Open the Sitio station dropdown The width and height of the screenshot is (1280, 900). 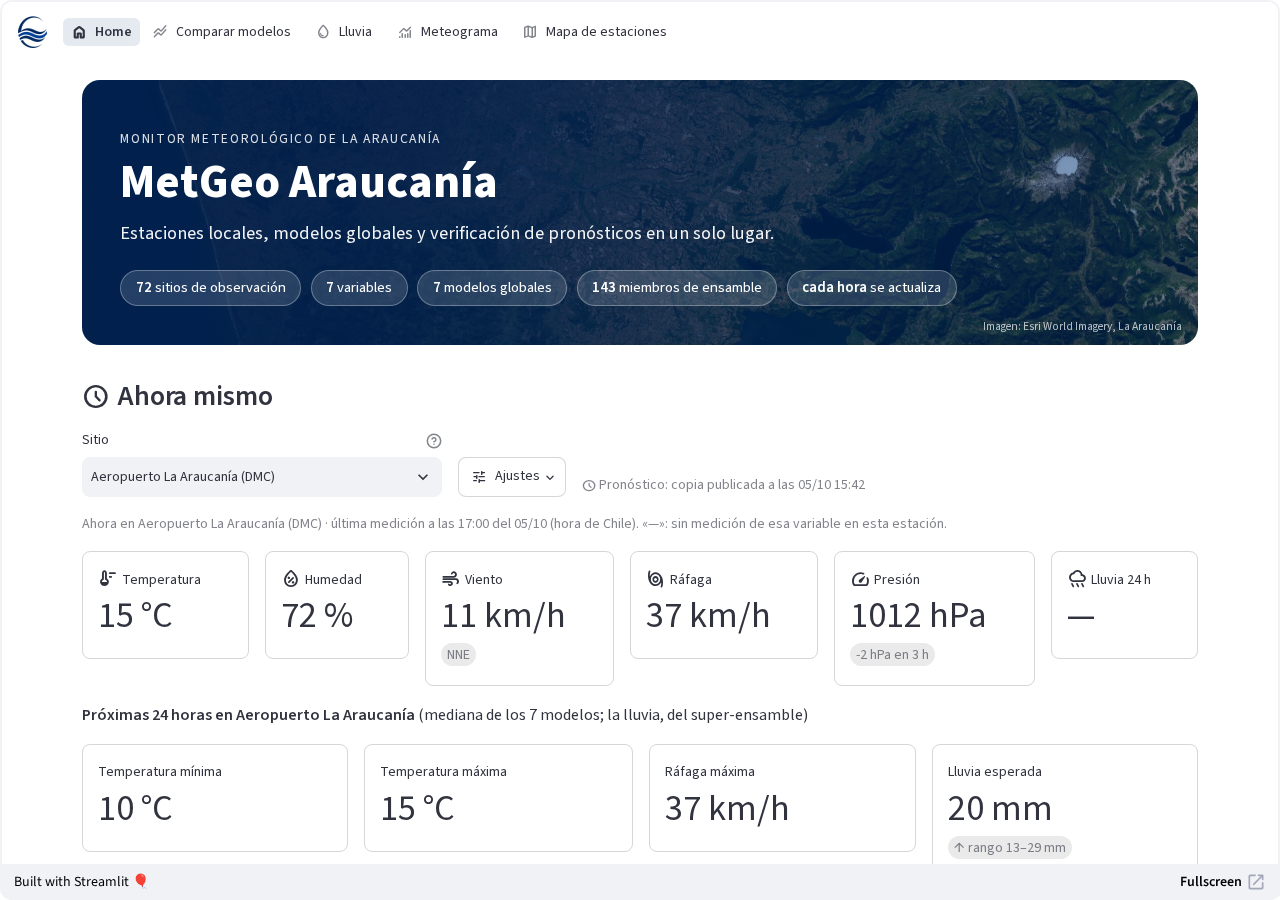[x=262, y=477]
